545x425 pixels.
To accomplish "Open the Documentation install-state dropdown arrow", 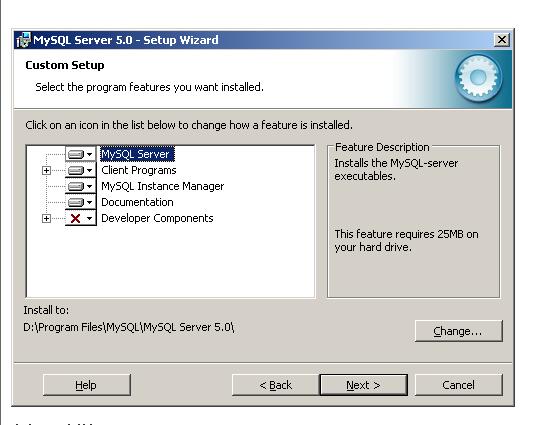I will [x=90, y=202].
